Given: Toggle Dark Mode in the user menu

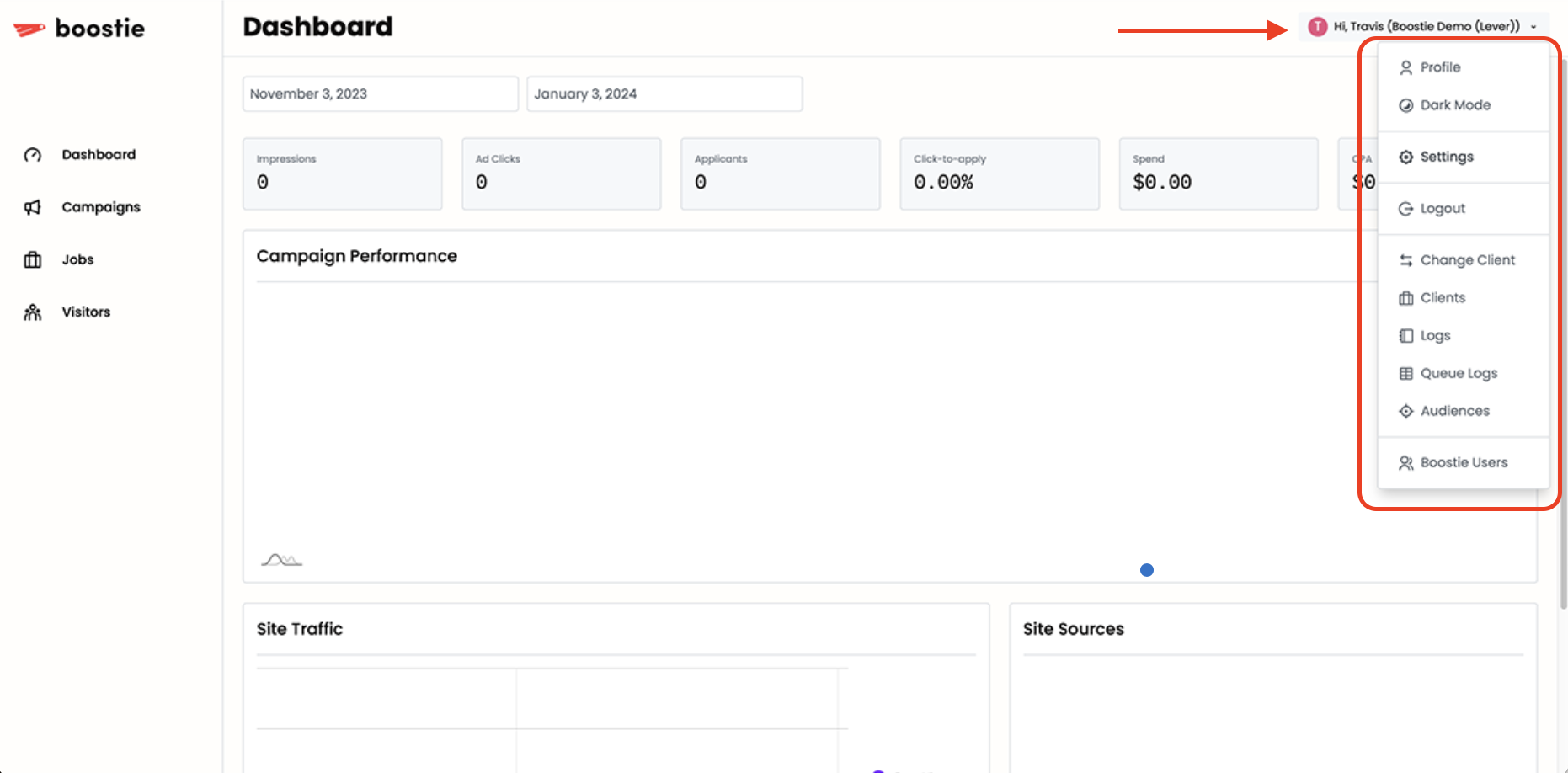Looking at the screenshot, I should click(x=1454, y=104).
